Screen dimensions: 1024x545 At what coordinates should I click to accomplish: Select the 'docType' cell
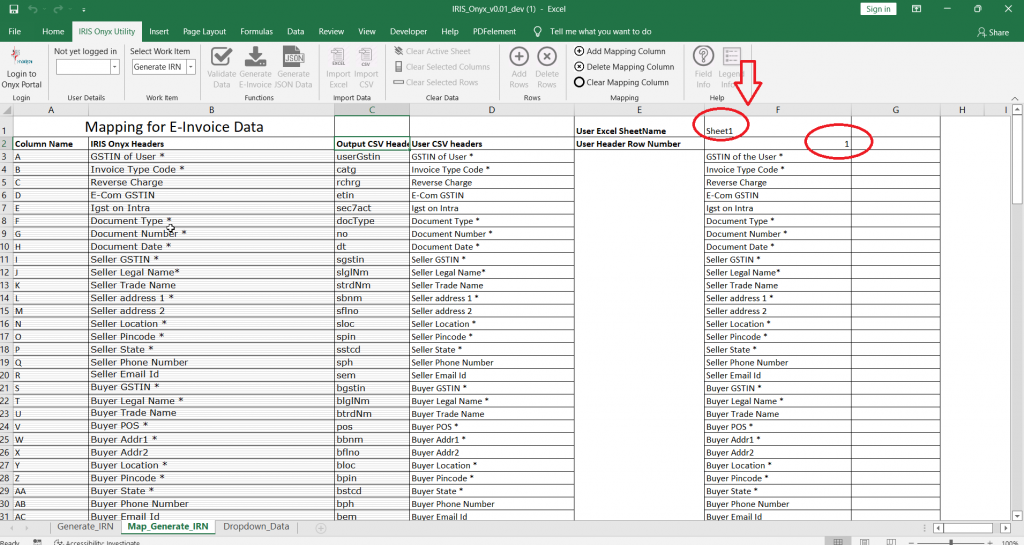372,221
